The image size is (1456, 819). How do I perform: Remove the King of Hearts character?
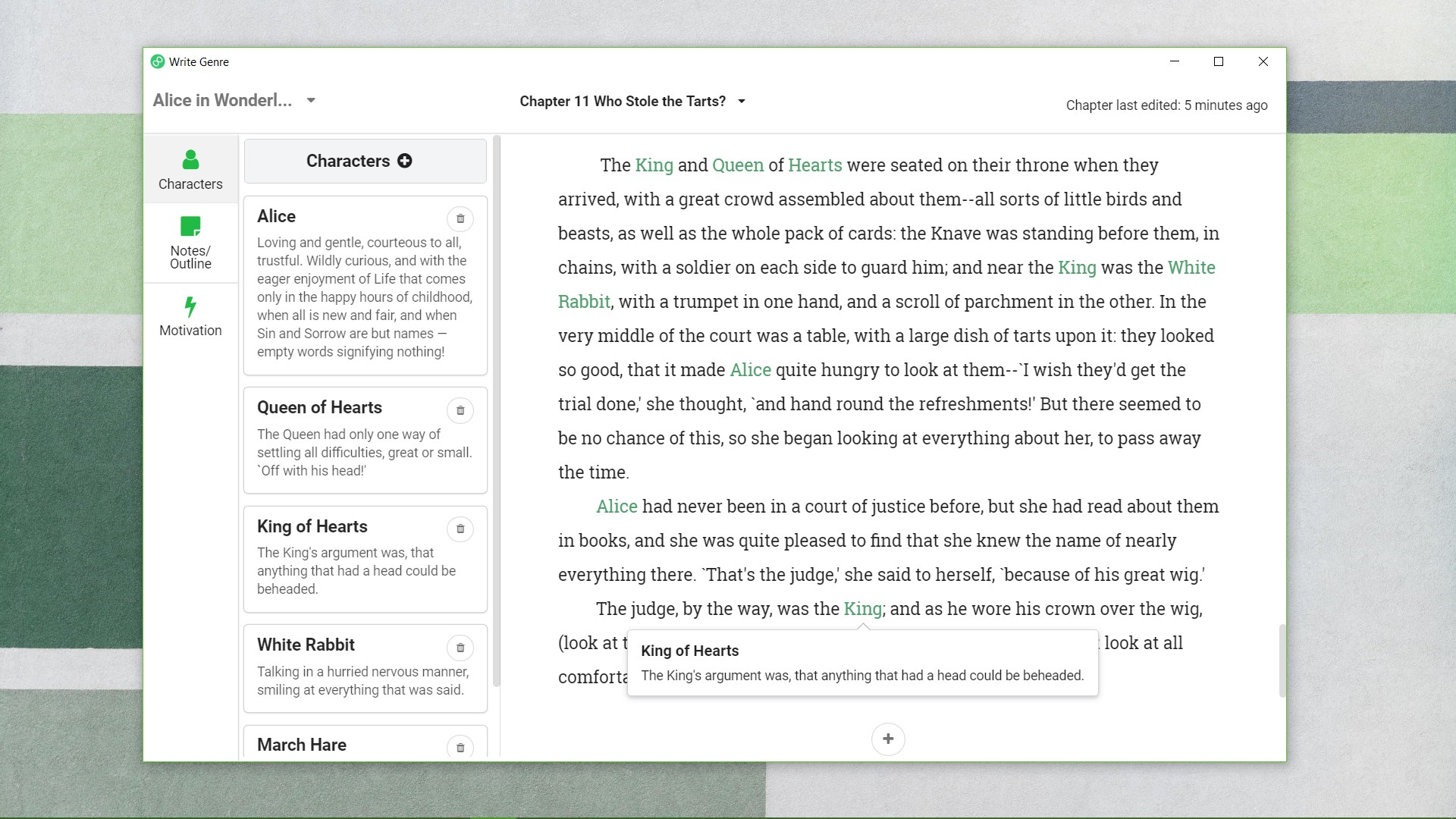click(x=460, y=529)
